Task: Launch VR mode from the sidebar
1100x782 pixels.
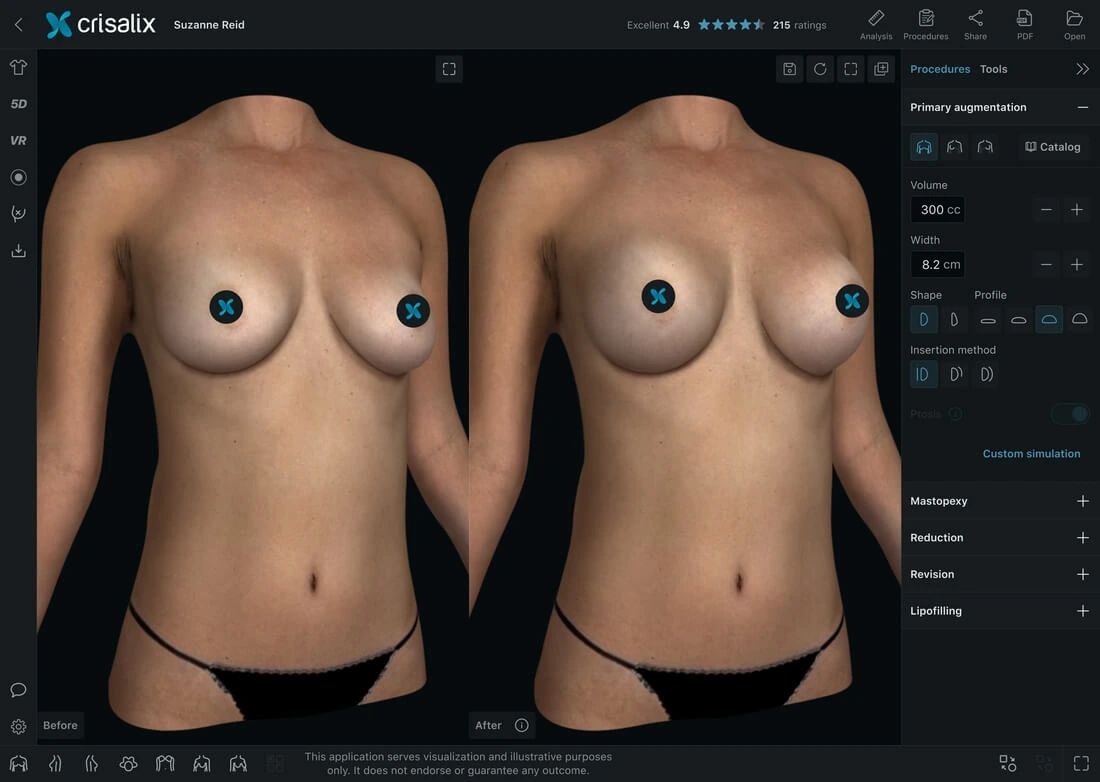Action: [17, 140]
